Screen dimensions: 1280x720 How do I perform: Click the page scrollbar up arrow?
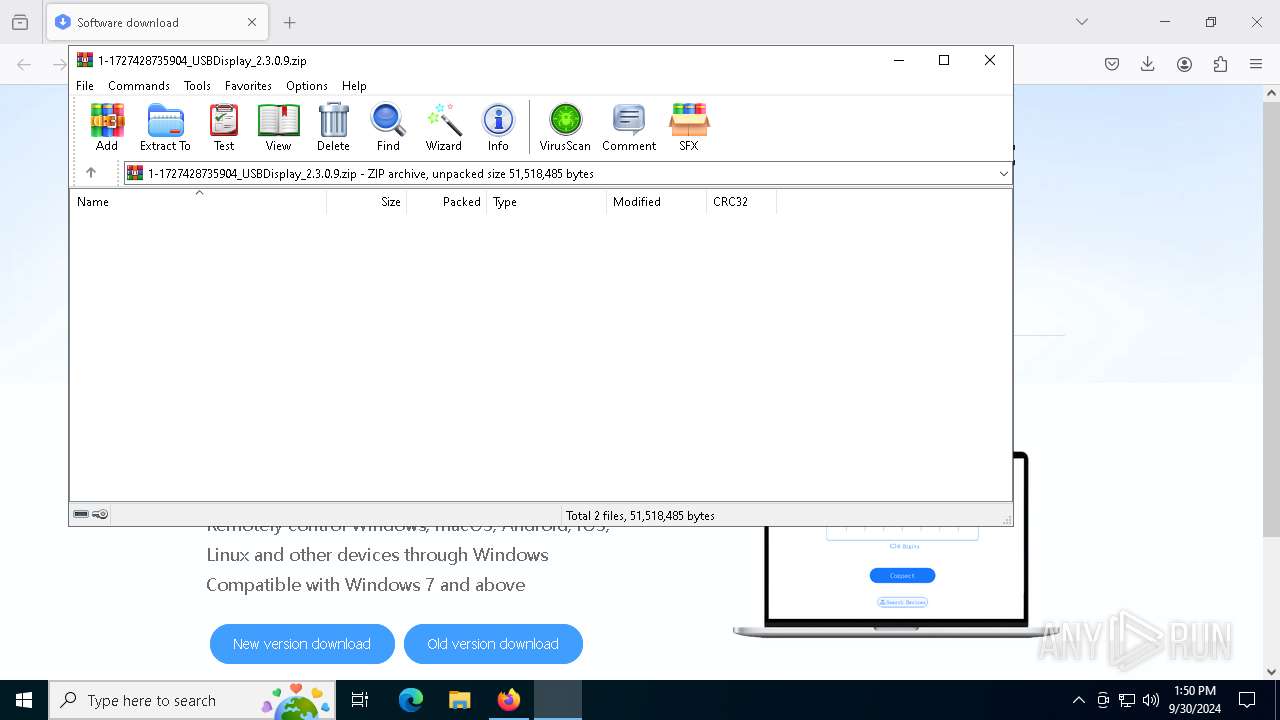click(x=1271, y=93)
